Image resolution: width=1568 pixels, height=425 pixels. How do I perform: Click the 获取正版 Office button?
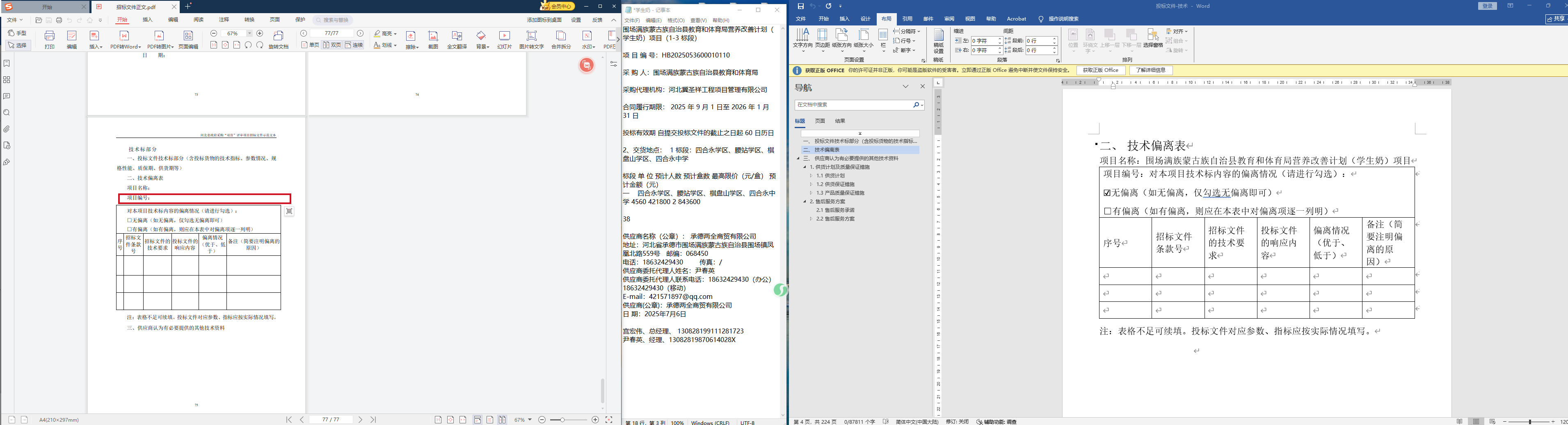tap(1101, 71)
